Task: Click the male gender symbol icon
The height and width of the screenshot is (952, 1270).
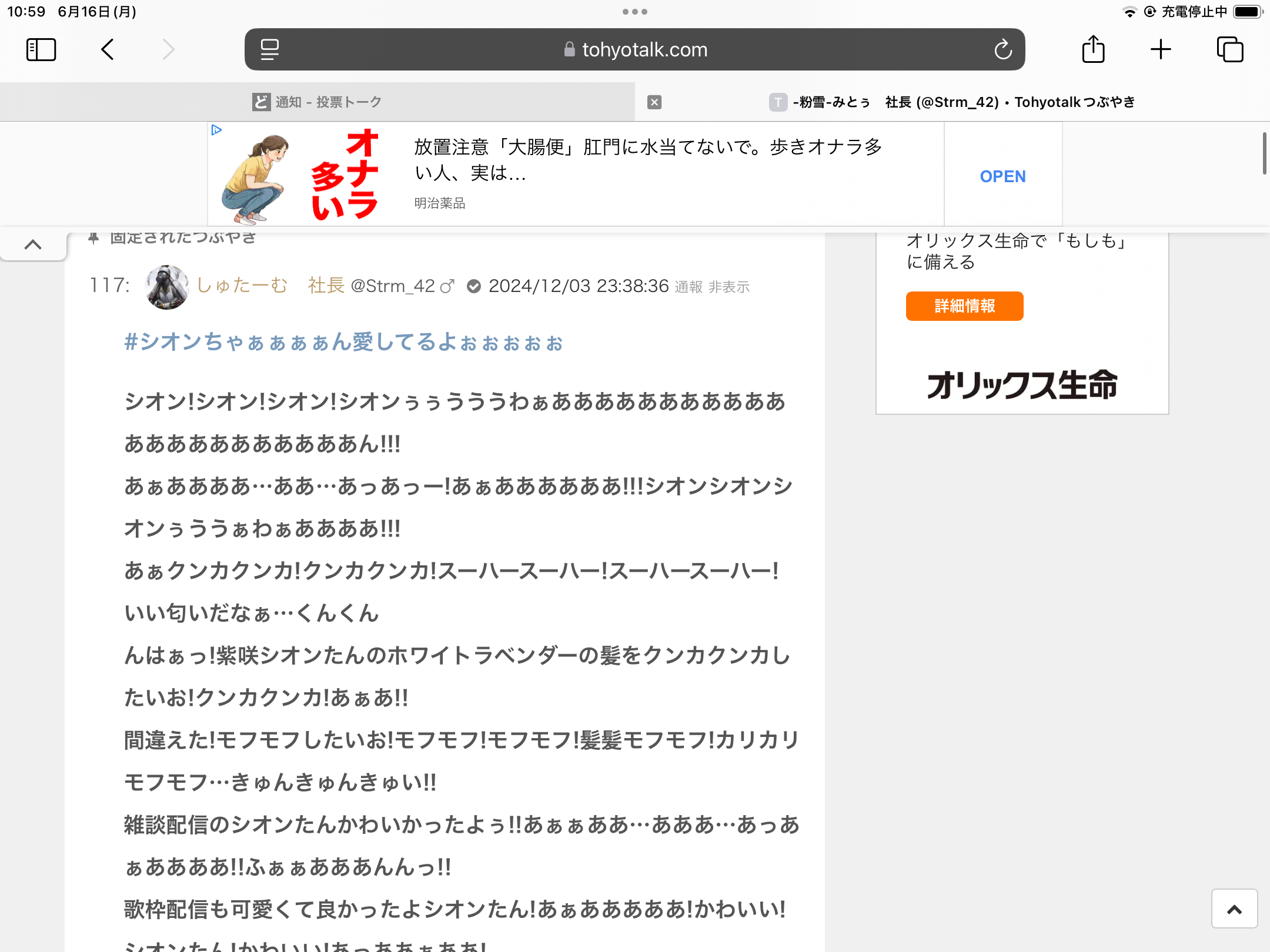Action: [x=447, y=286]
